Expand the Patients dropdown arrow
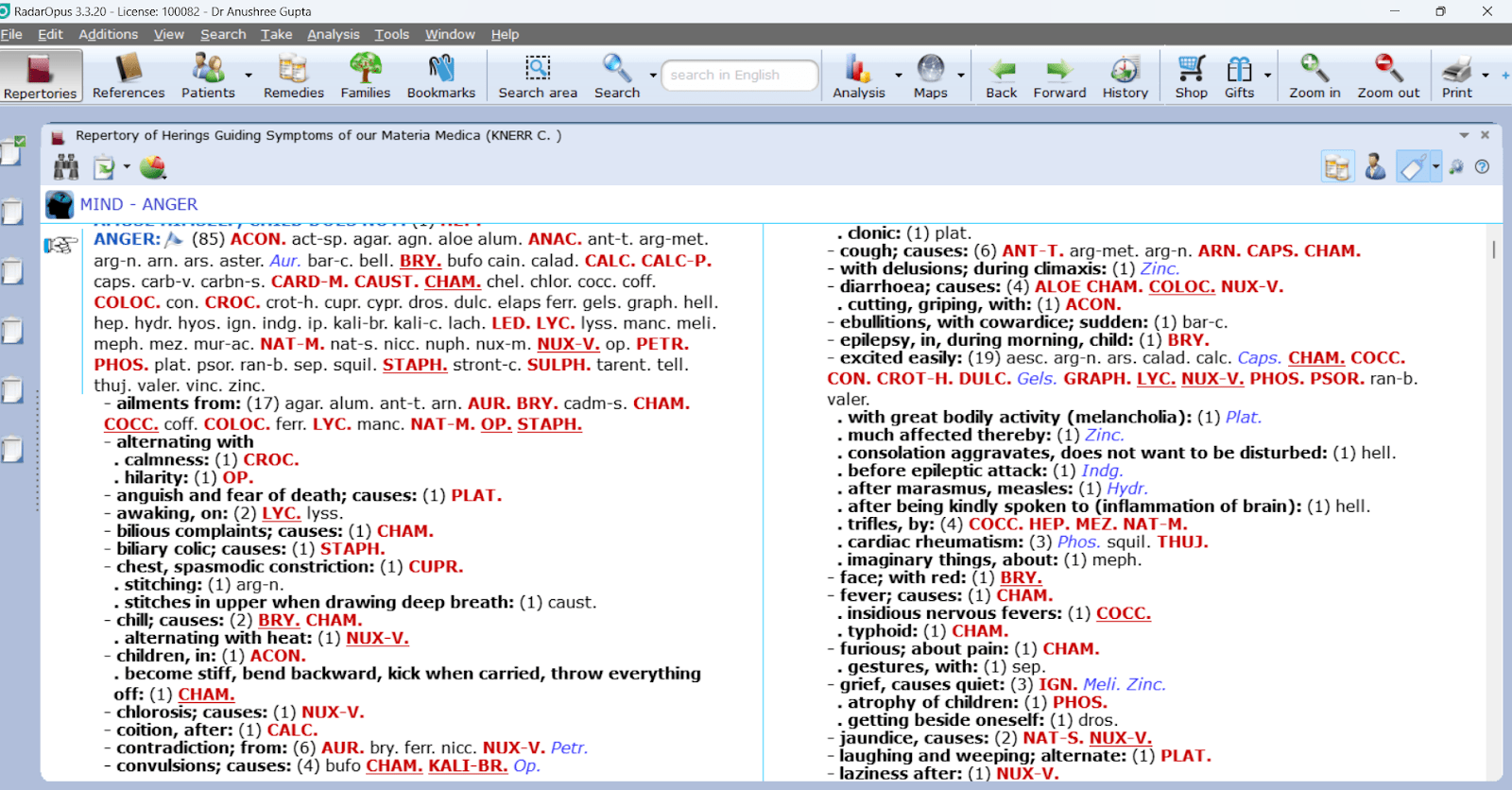1512x790 pixels. (x=249, y=76)
